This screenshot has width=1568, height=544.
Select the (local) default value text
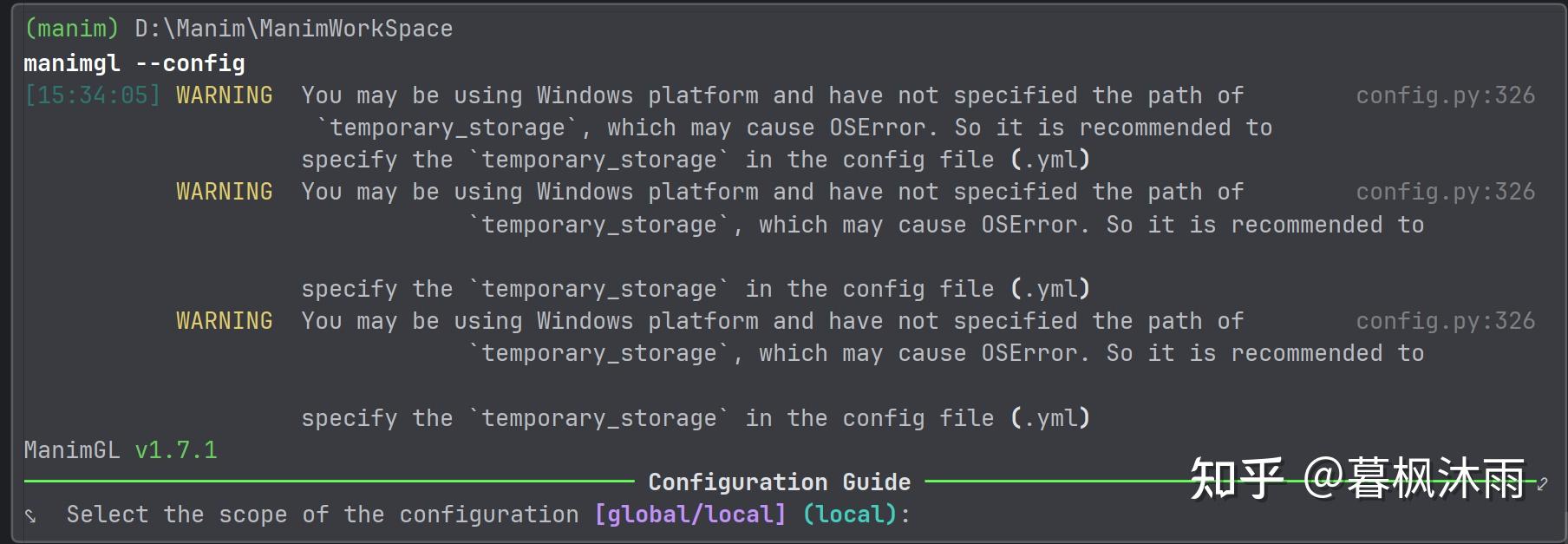pos(850,515)
